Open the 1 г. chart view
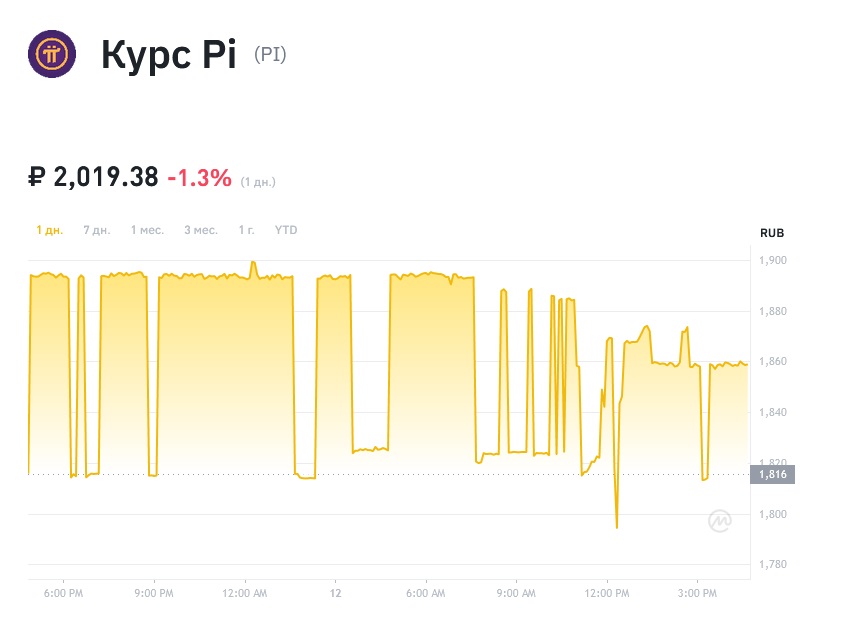 (x=246, y=230)
